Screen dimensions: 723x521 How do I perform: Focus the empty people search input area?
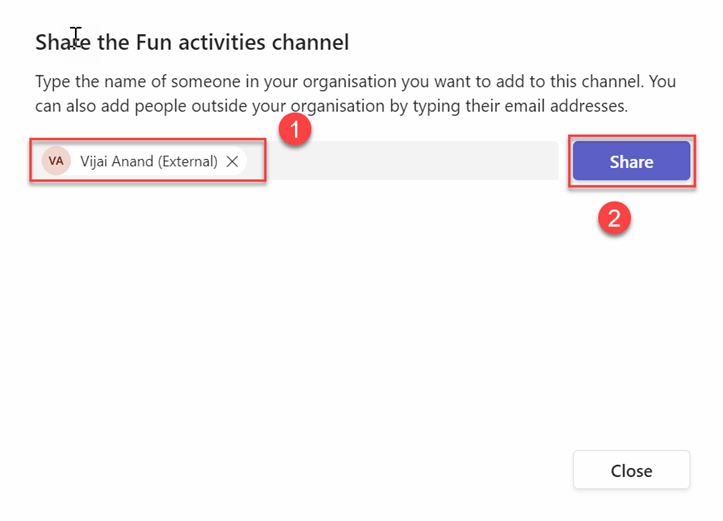point(410,161)
